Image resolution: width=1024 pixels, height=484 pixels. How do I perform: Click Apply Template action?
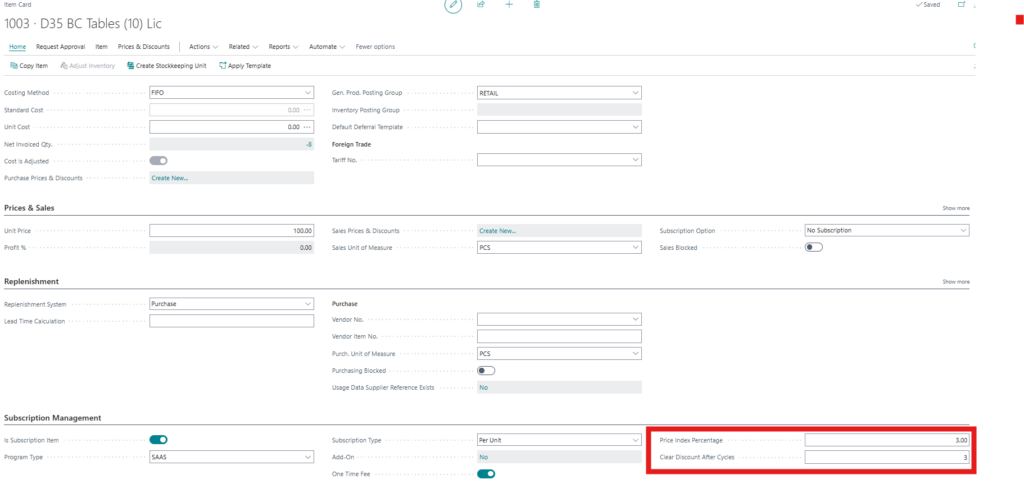pos(244,66)
